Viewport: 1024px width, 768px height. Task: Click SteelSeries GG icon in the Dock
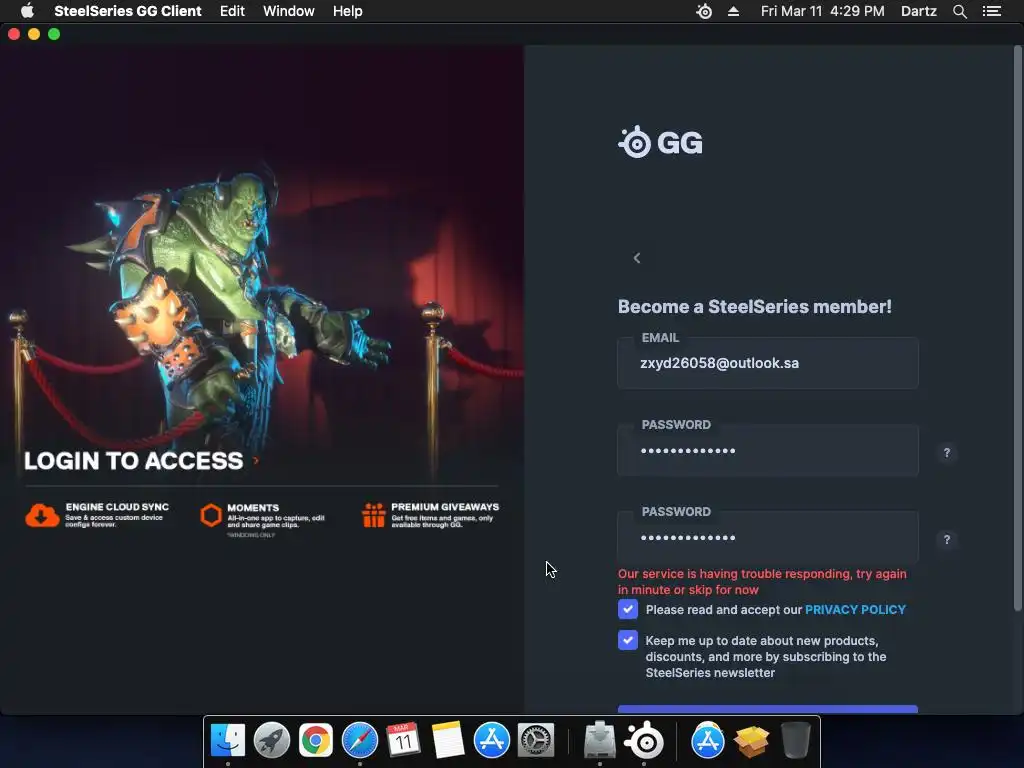coord(644,741)
